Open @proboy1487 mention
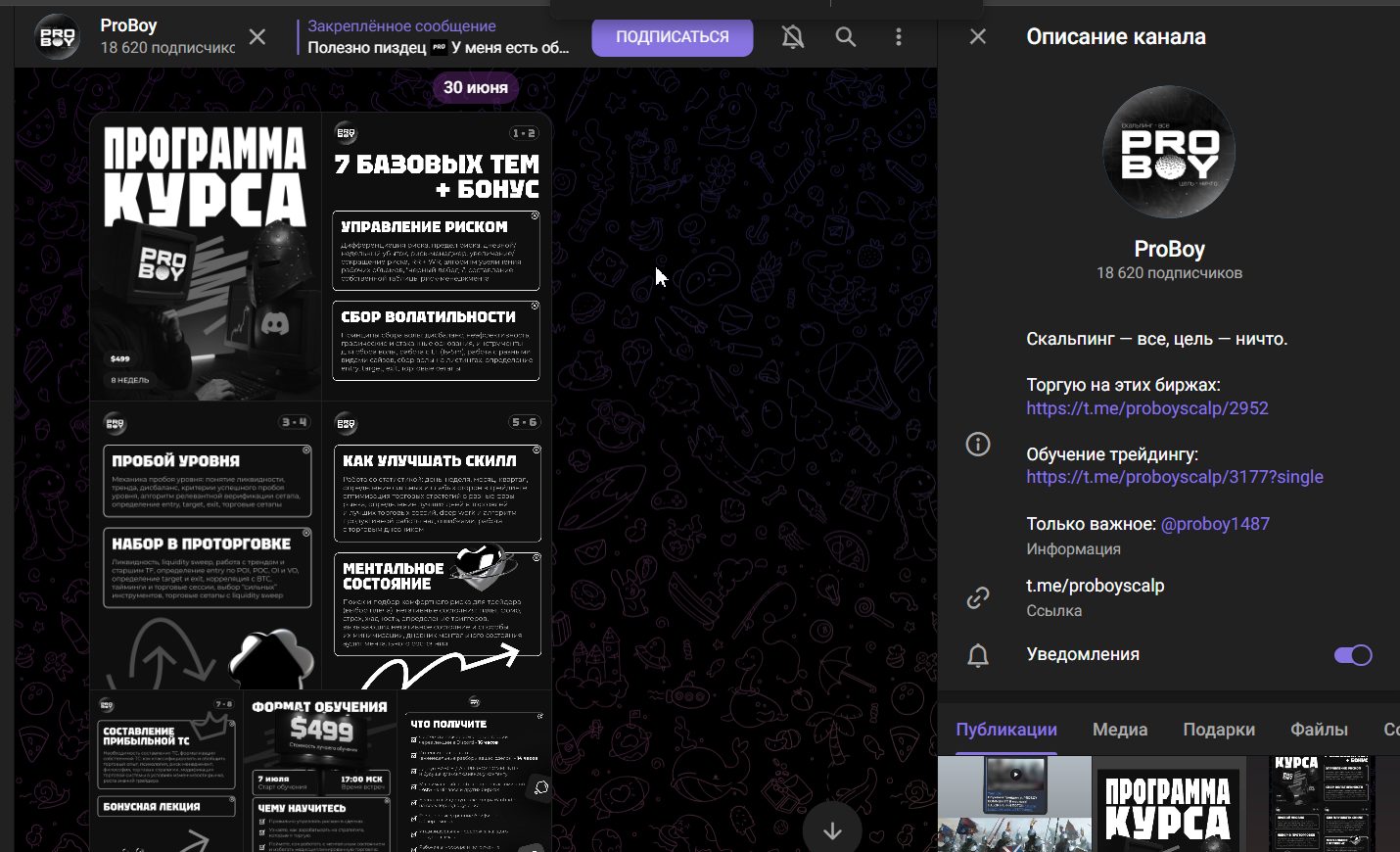 tap(1215, 524)
